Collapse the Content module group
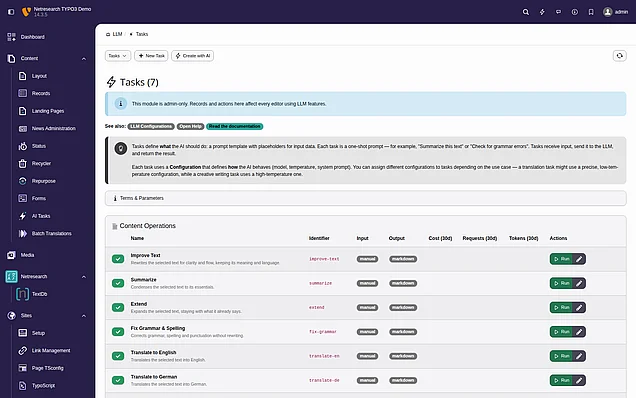The width and height of the screenshot is (636, 398). pos(84,58)
